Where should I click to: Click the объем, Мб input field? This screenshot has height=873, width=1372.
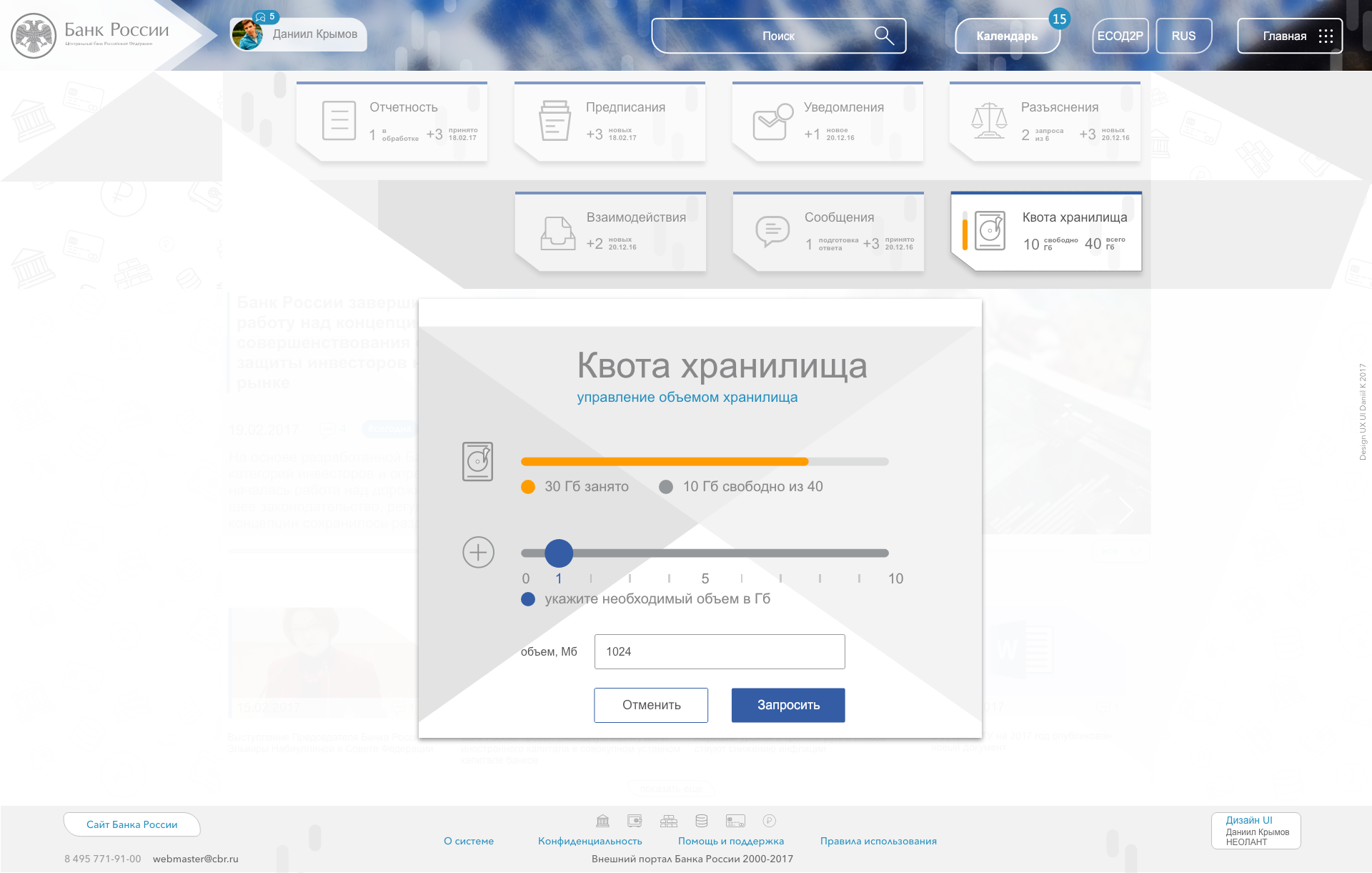pos(720,651)
